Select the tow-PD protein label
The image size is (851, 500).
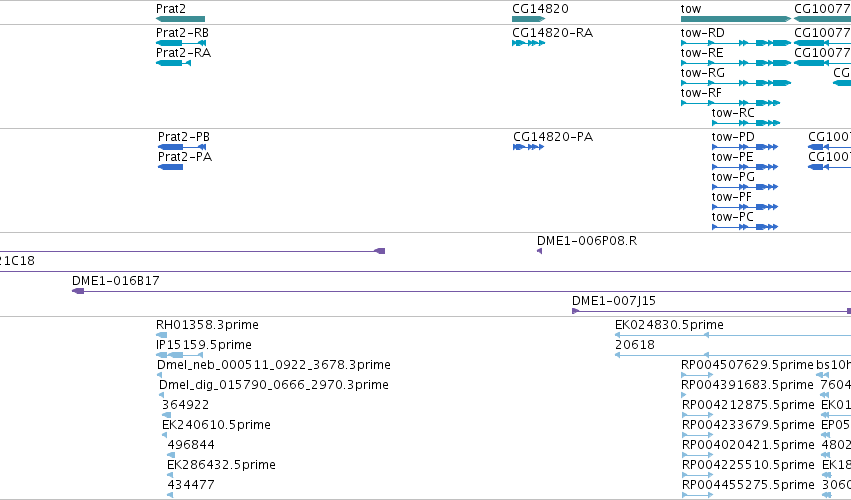[x=733, y=137]
